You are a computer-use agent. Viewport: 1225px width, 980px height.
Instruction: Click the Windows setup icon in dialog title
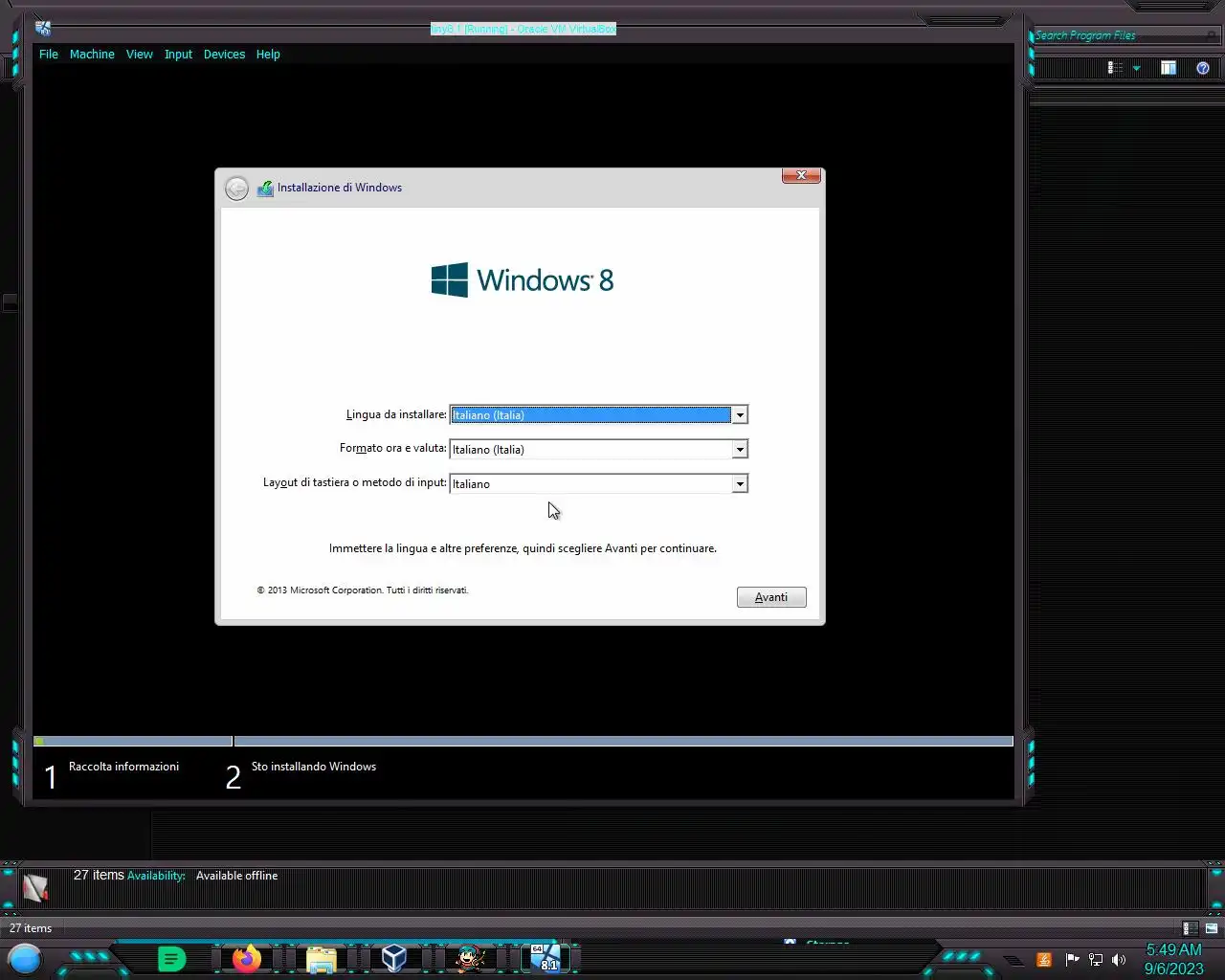coord(265,189)
